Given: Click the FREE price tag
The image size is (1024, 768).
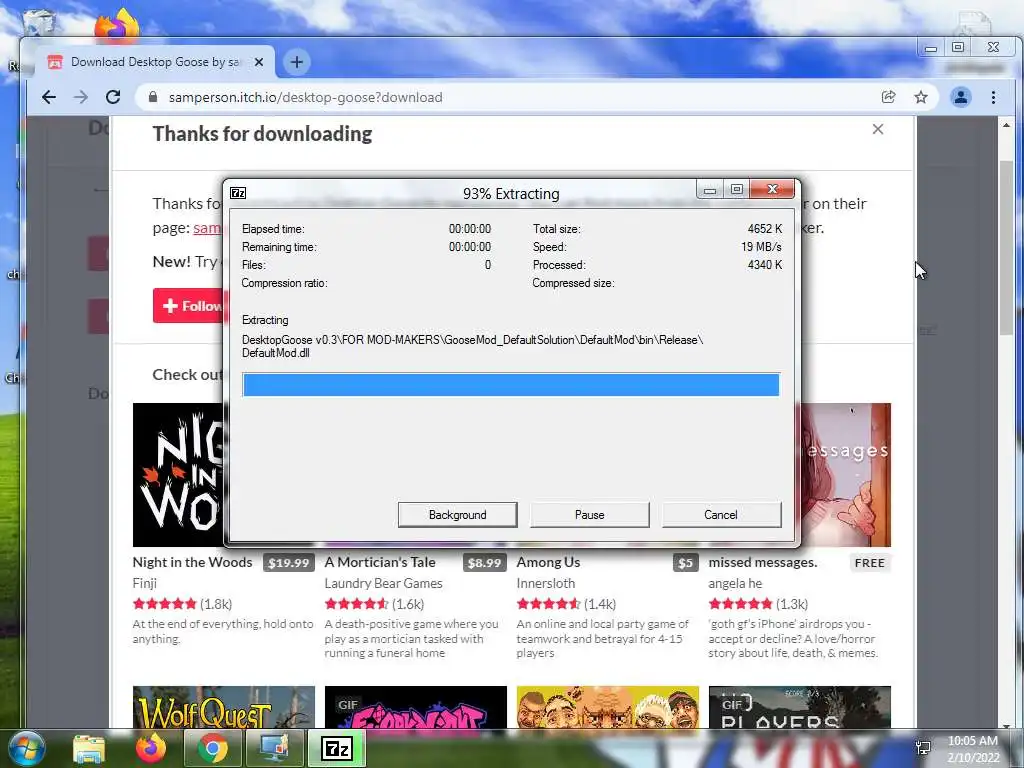Looking at the screenshot, I should (x=869, y=563).
